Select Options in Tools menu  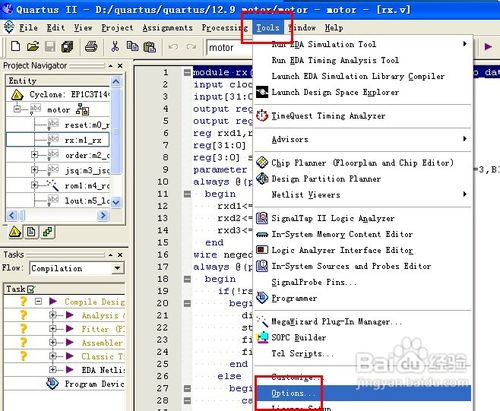[x=363, y=393]
